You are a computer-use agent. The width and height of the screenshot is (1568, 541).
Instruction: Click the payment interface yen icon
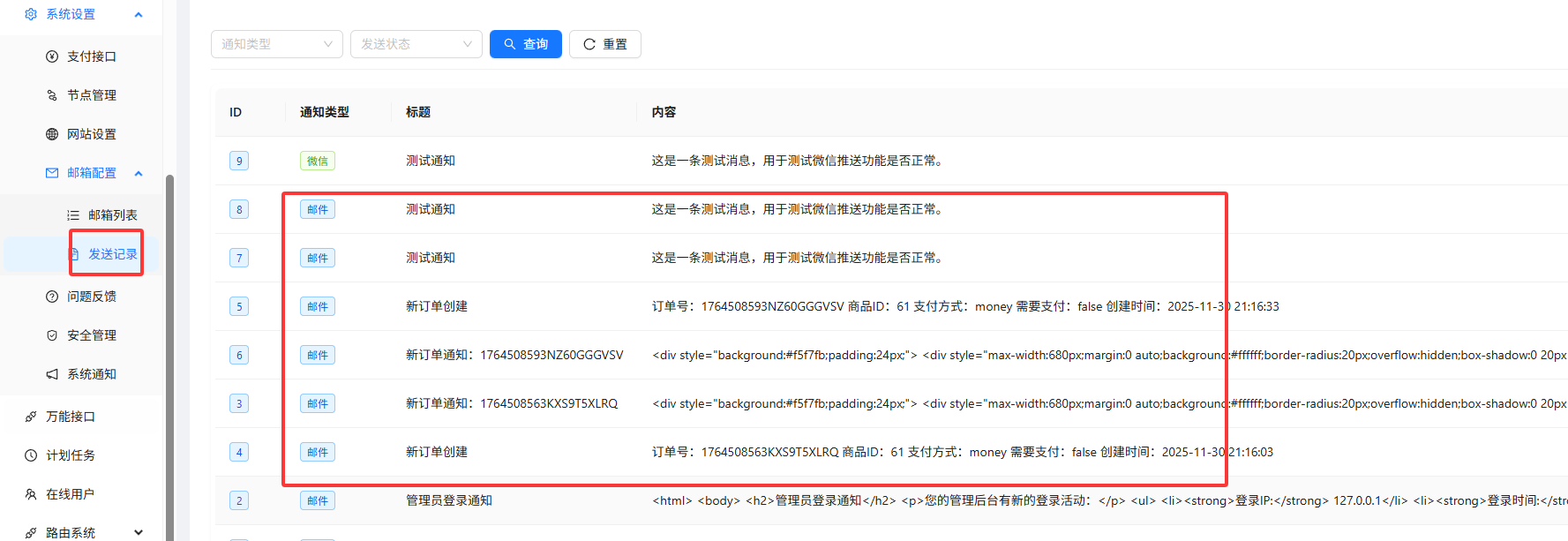pyautogui.click(x=52, y=56)
